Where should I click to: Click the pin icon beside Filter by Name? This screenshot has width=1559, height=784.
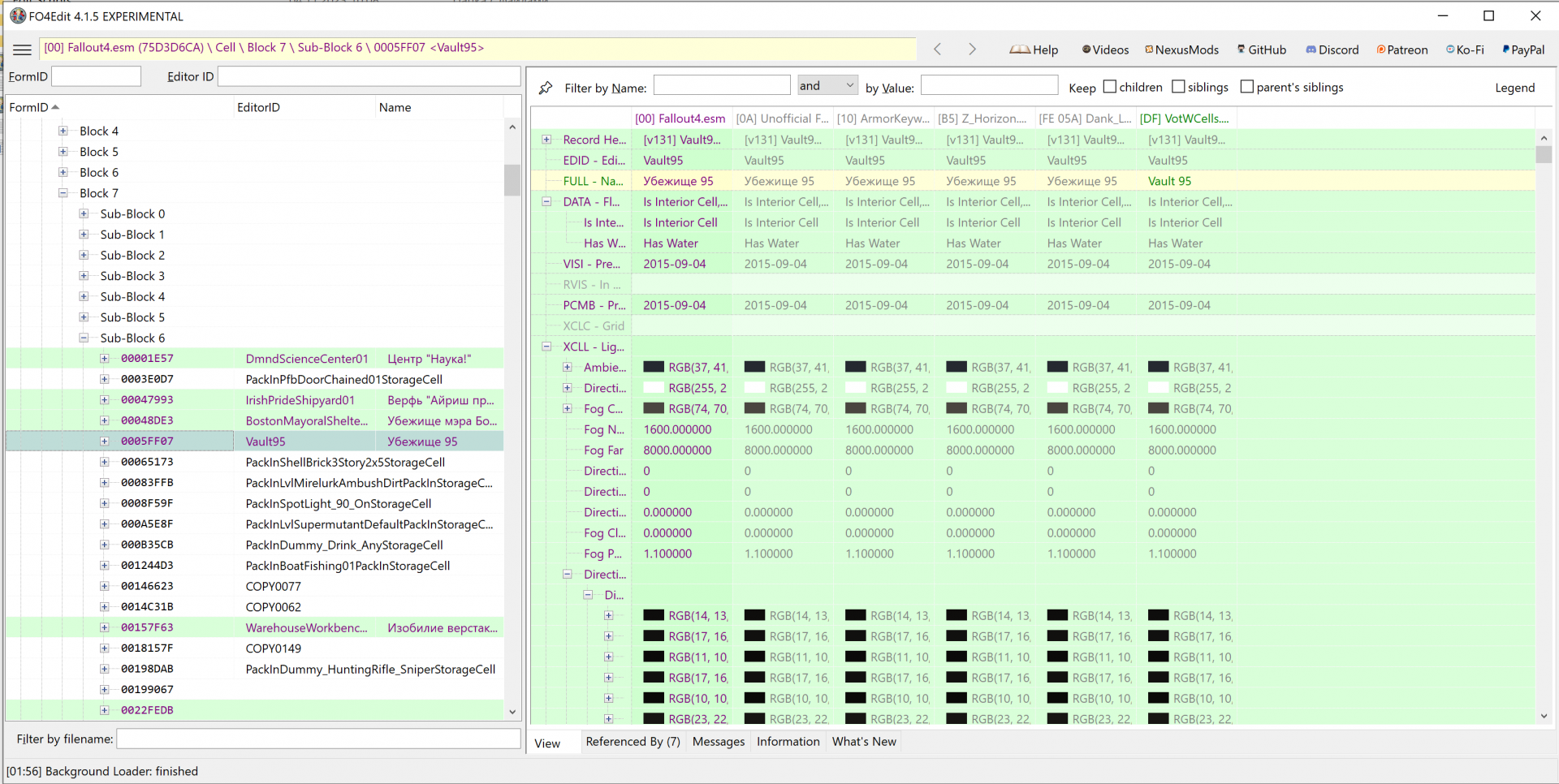click(x=546, y=88)
